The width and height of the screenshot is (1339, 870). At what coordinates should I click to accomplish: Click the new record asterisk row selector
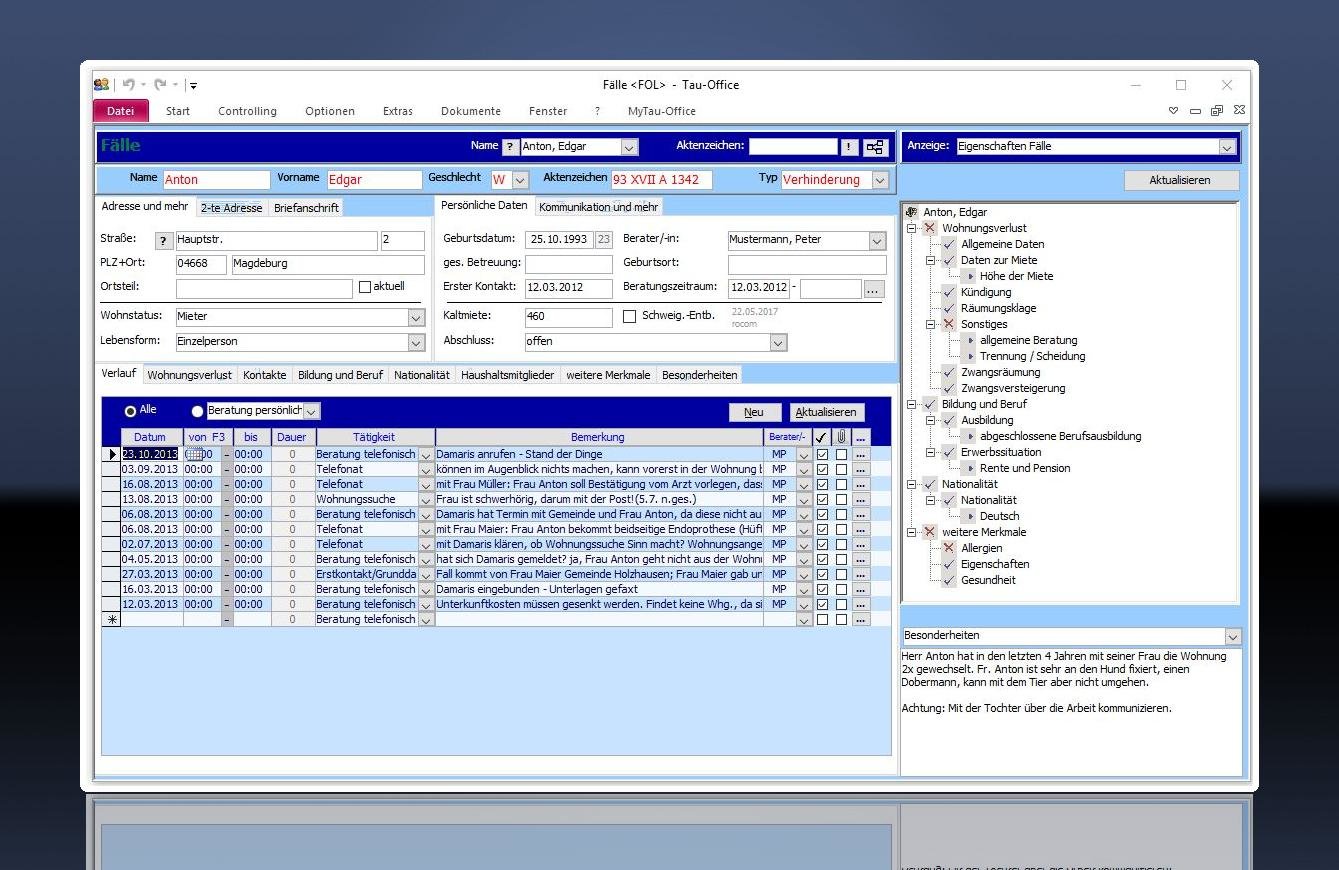[112, 620]
